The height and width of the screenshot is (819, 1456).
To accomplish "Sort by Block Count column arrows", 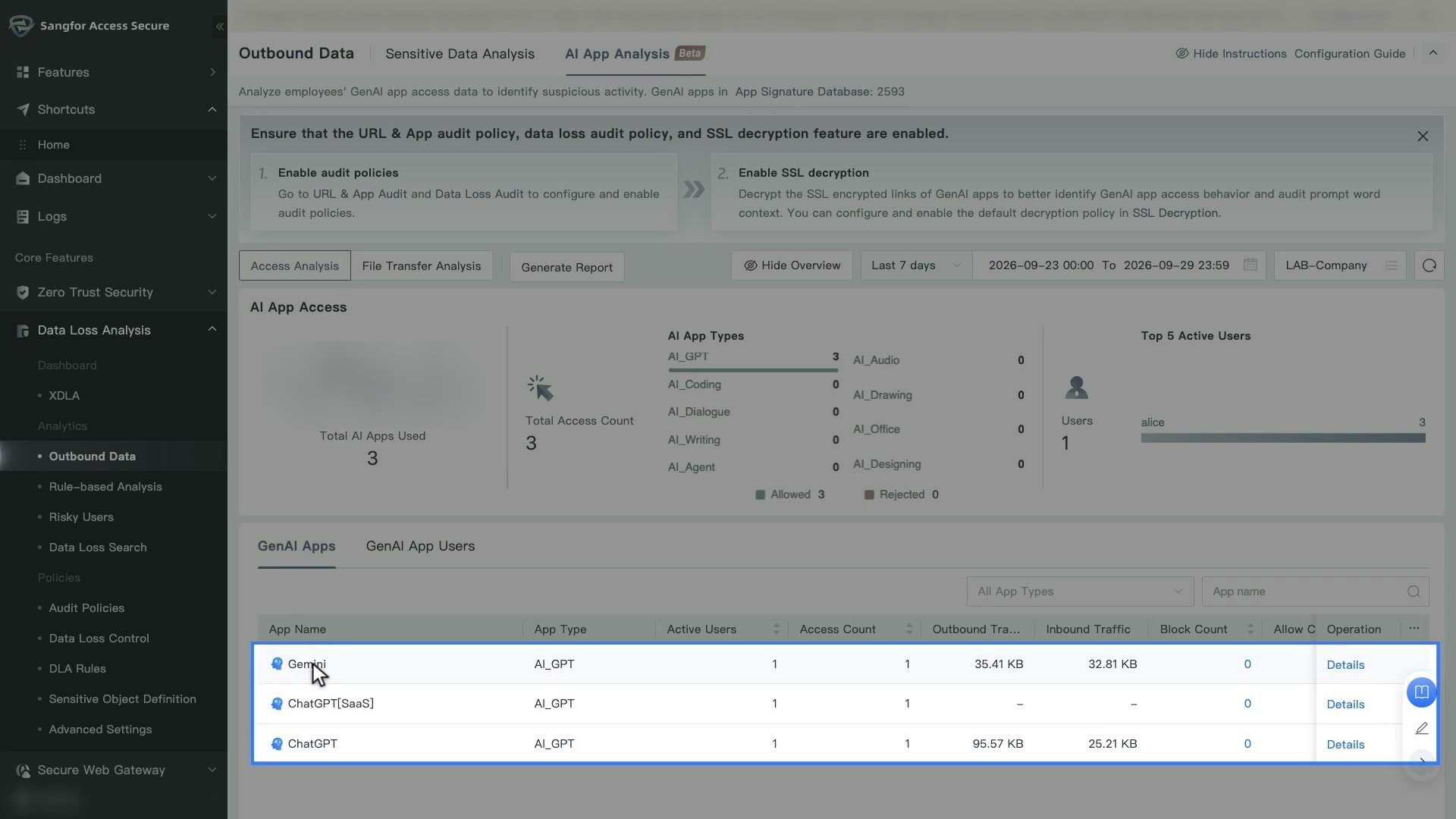I will [x=1250, y=629].
